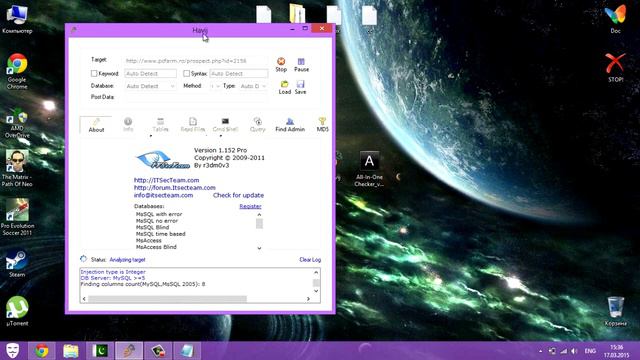
Task: Click the info@itsecteam.com link
Action: (x=163, y=195)
